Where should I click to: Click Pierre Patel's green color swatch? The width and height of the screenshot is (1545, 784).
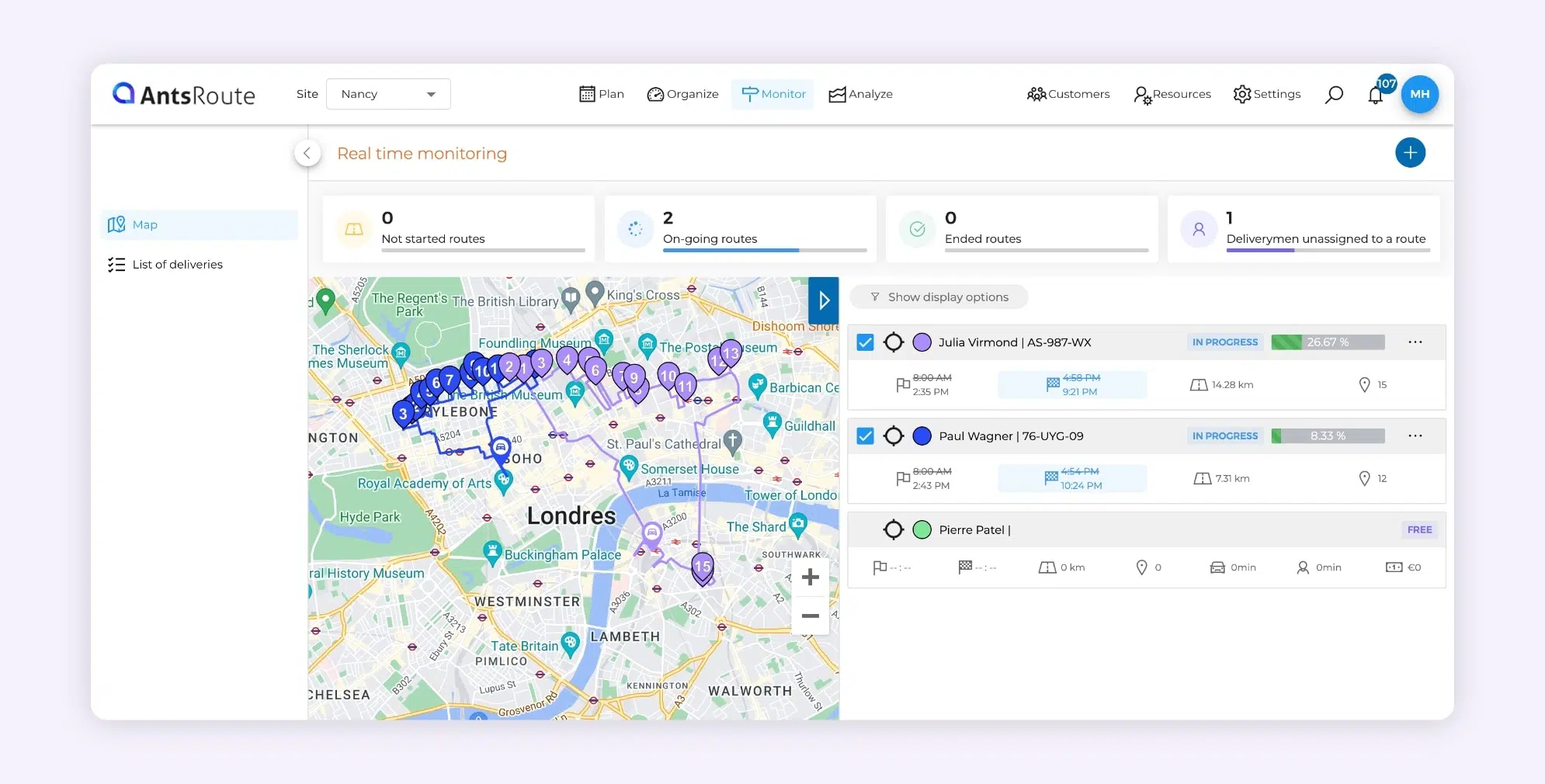(x=922, y=530)
